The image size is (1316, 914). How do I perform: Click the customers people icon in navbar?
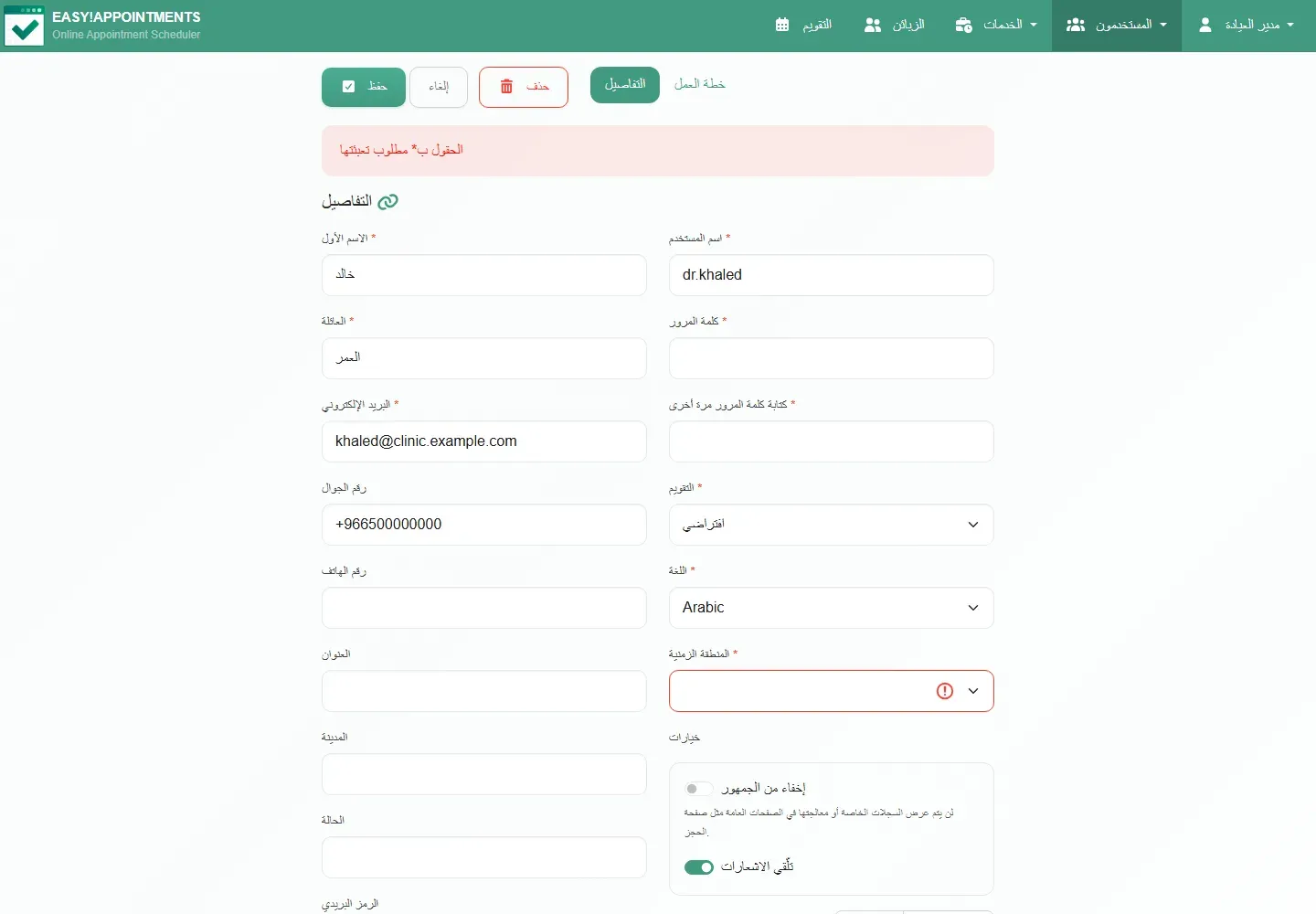tap(873, 25)
